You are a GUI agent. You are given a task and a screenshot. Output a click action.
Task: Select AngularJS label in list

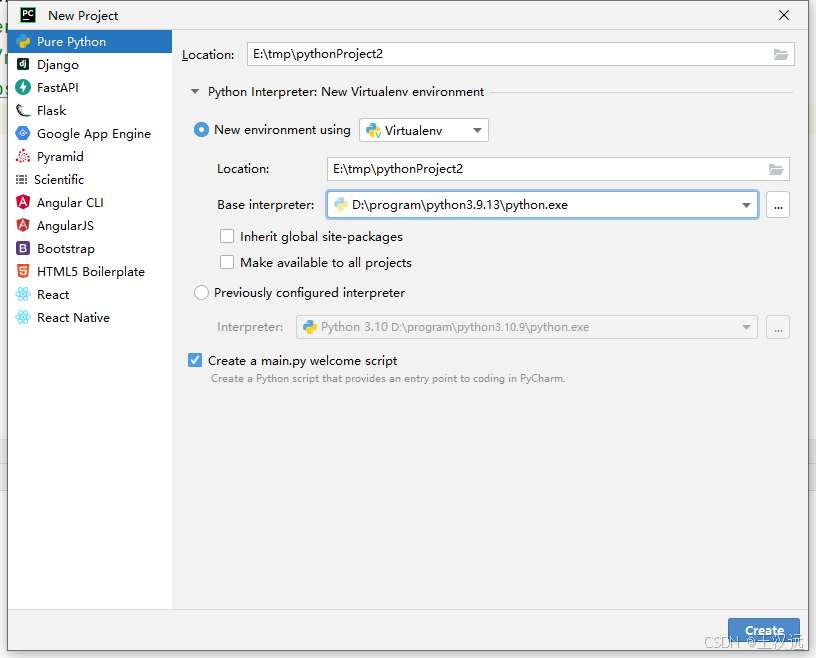66,225
